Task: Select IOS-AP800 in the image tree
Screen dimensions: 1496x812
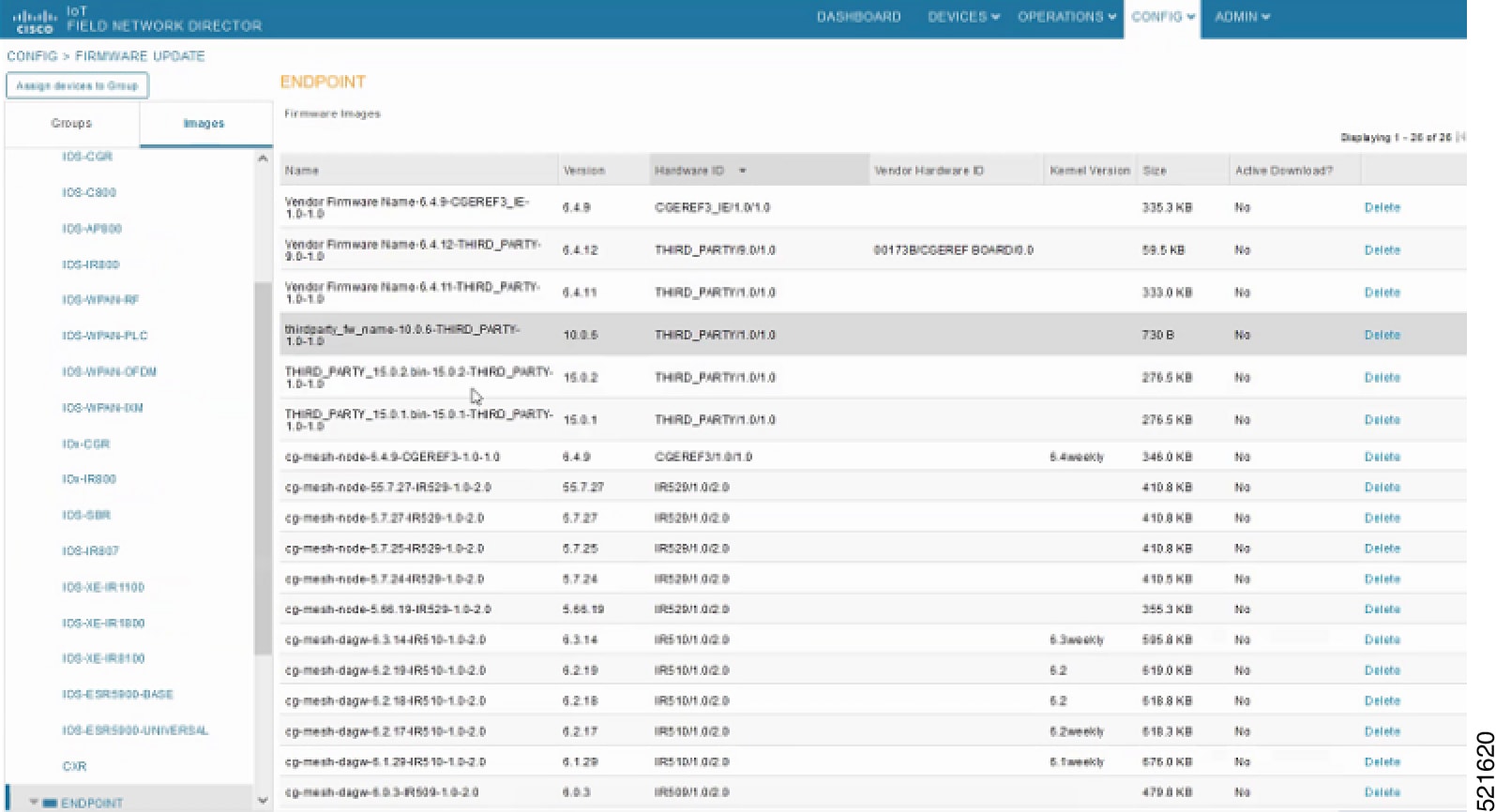Action: pyautogui.click(x=92, y=229)
